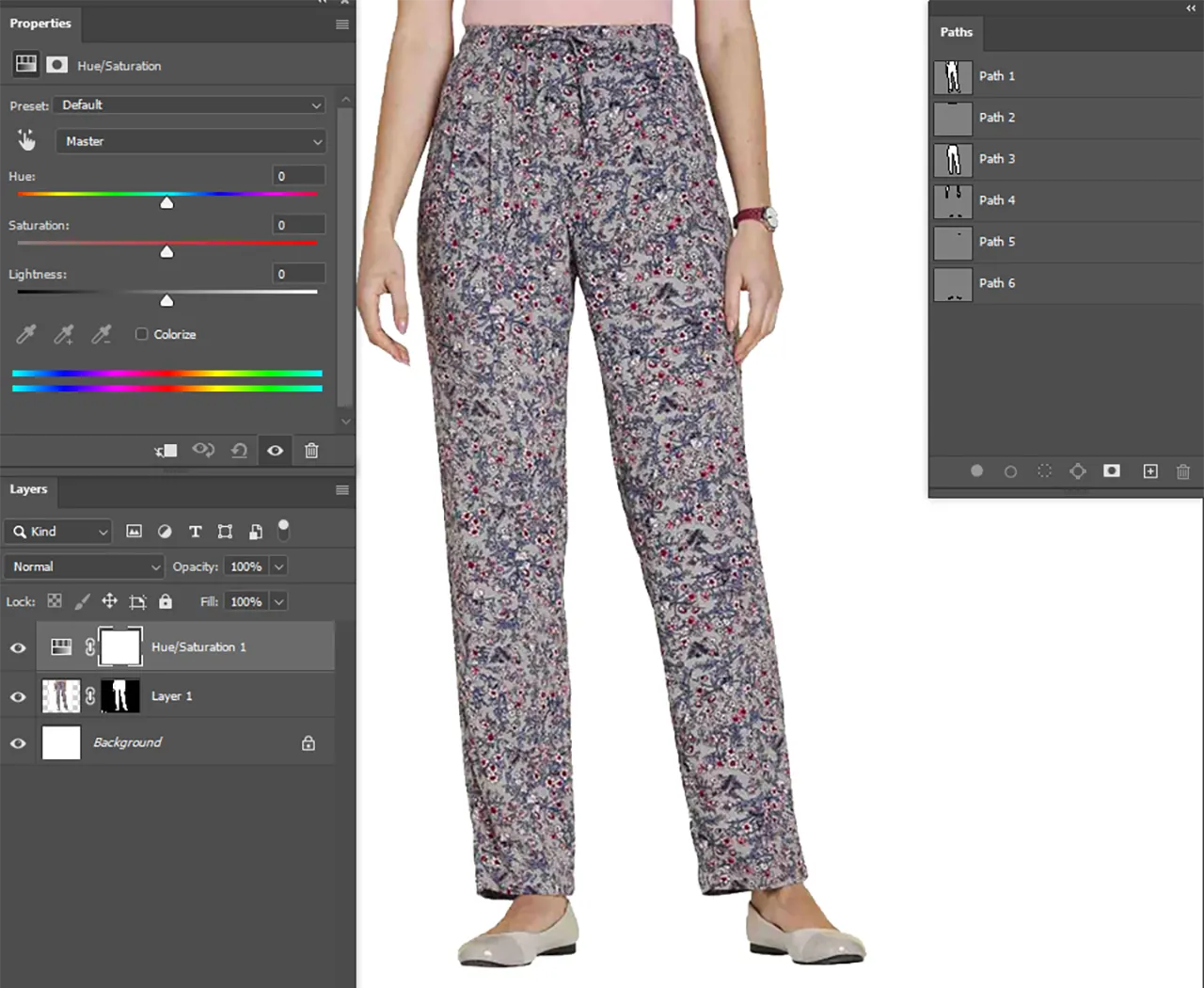This screenshot has height=988, width=1204.
Task: Hide the Hue/Saturation 1 layer
Action: [x=18, y=647]
